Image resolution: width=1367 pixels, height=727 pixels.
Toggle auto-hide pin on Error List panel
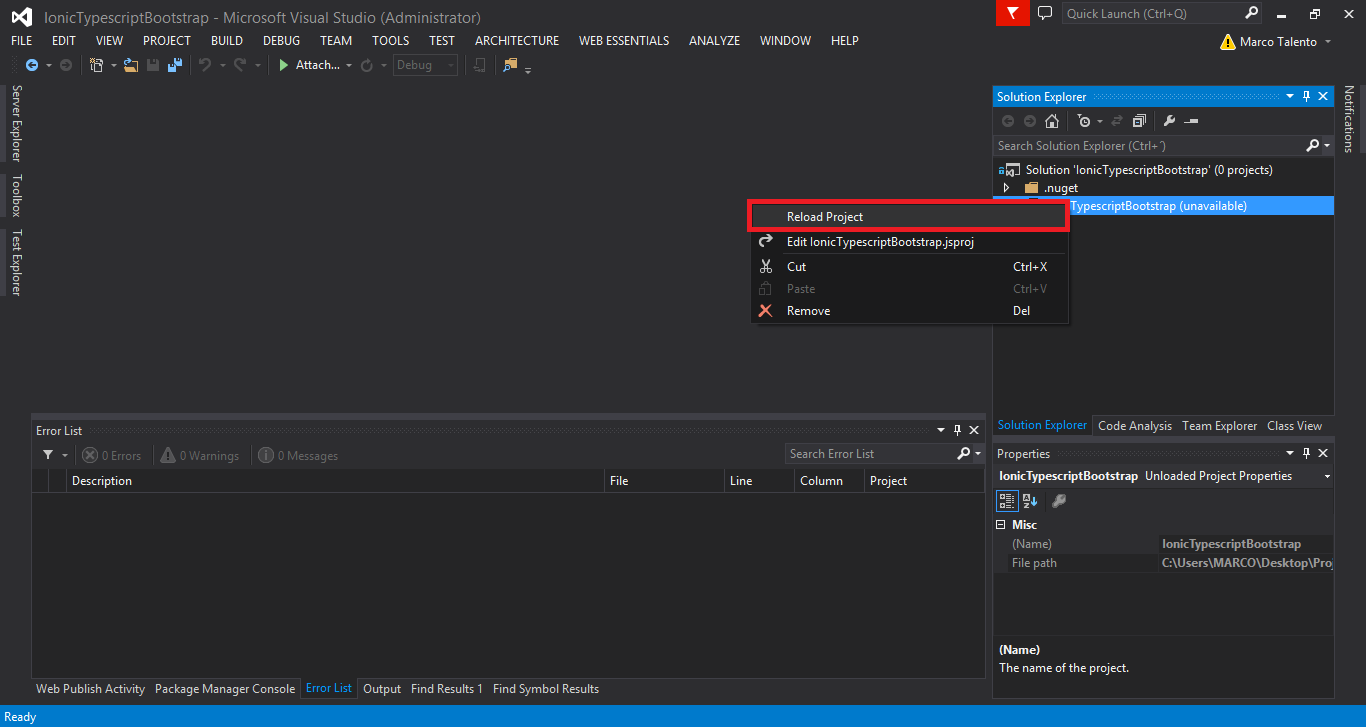[957, 431]
